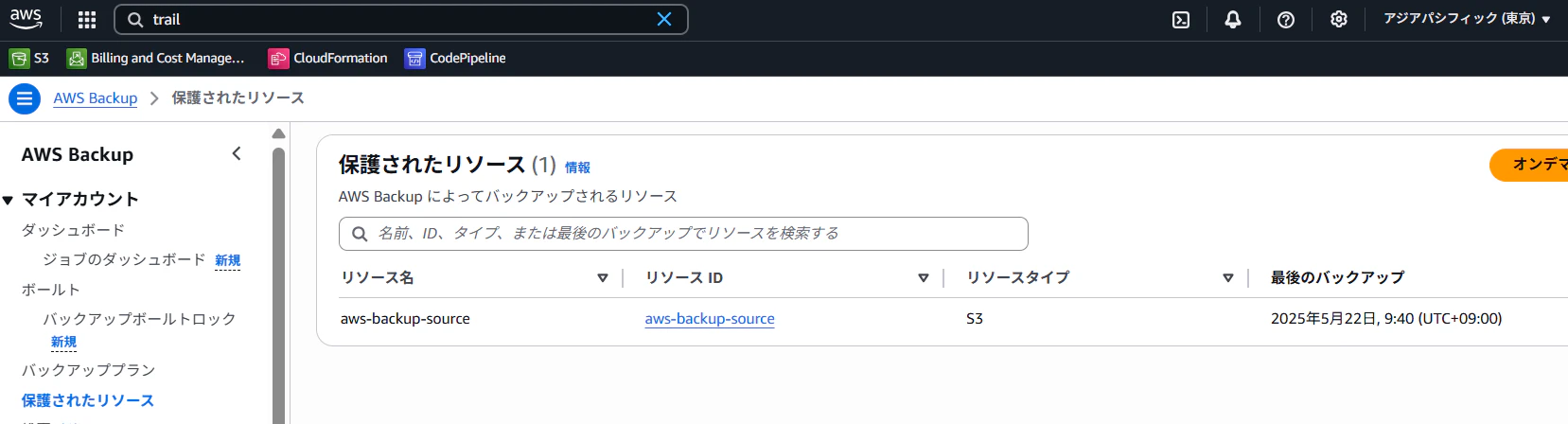This screenshot has width=1568, height=424.
Task: Open the help question mark menu
Action: (1286, 19)
